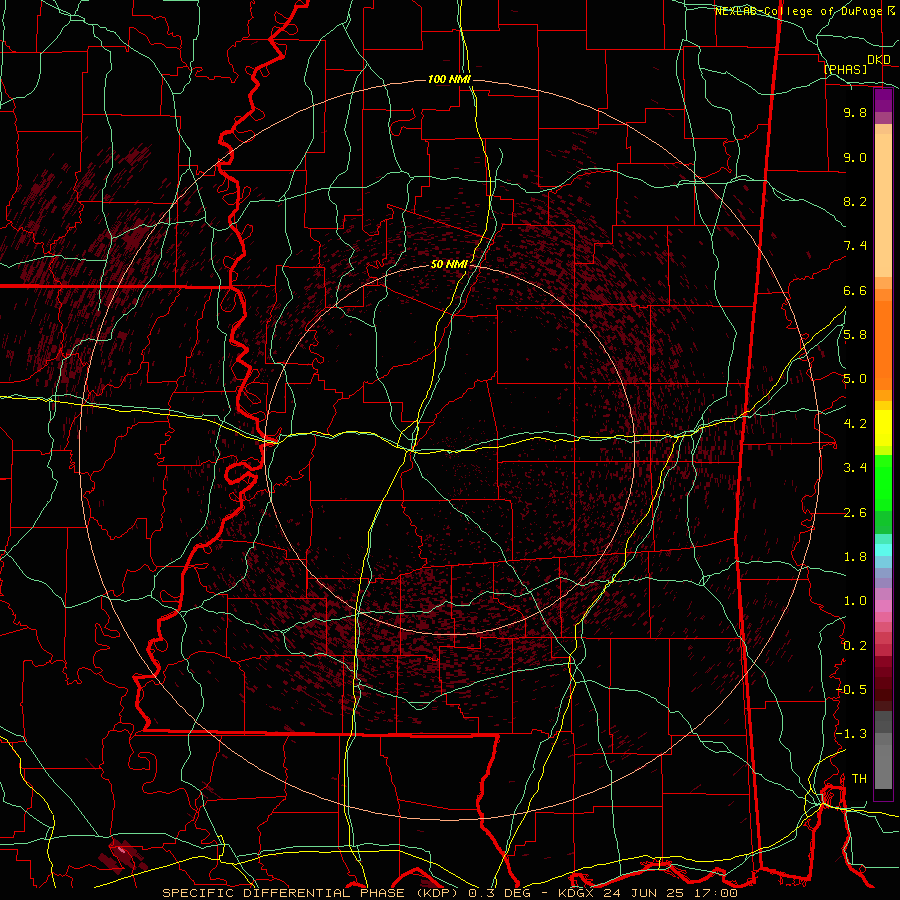
Task: Pick the orange segment of the color bar
Action: (x=883, y=339)
